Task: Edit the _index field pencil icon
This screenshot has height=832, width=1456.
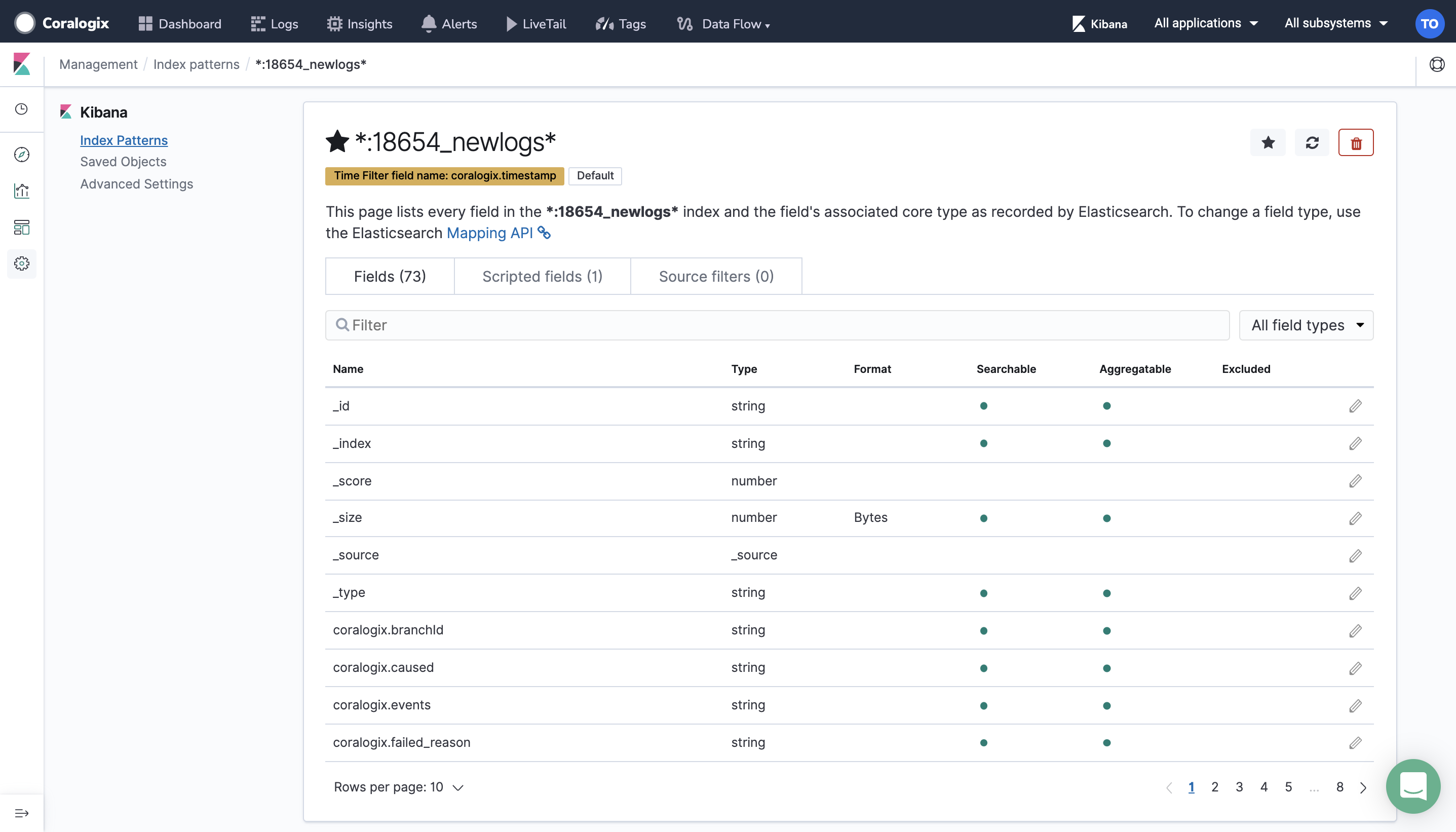Action: (1356, 443)
